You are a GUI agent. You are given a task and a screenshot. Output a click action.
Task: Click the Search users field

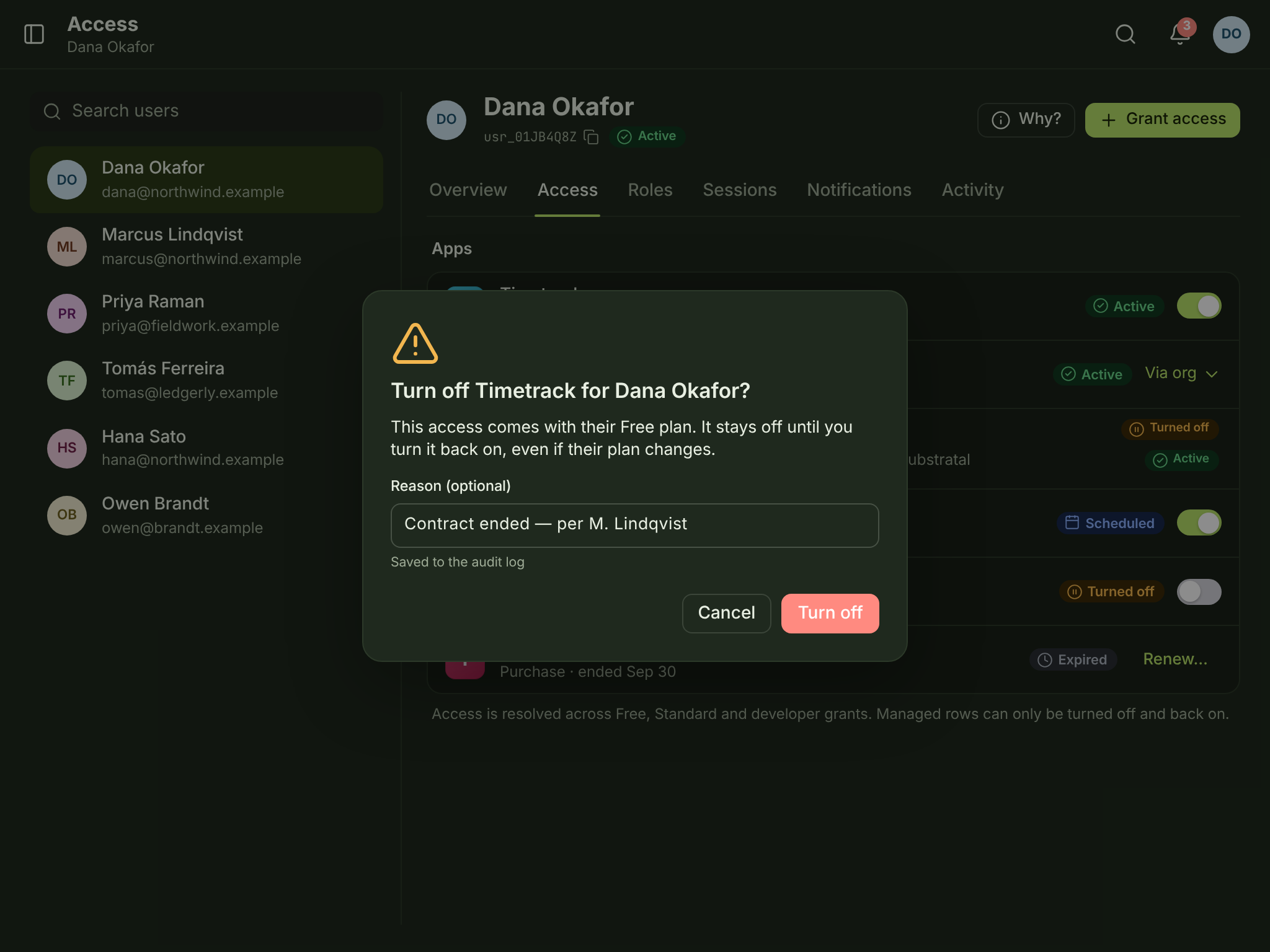206,111
